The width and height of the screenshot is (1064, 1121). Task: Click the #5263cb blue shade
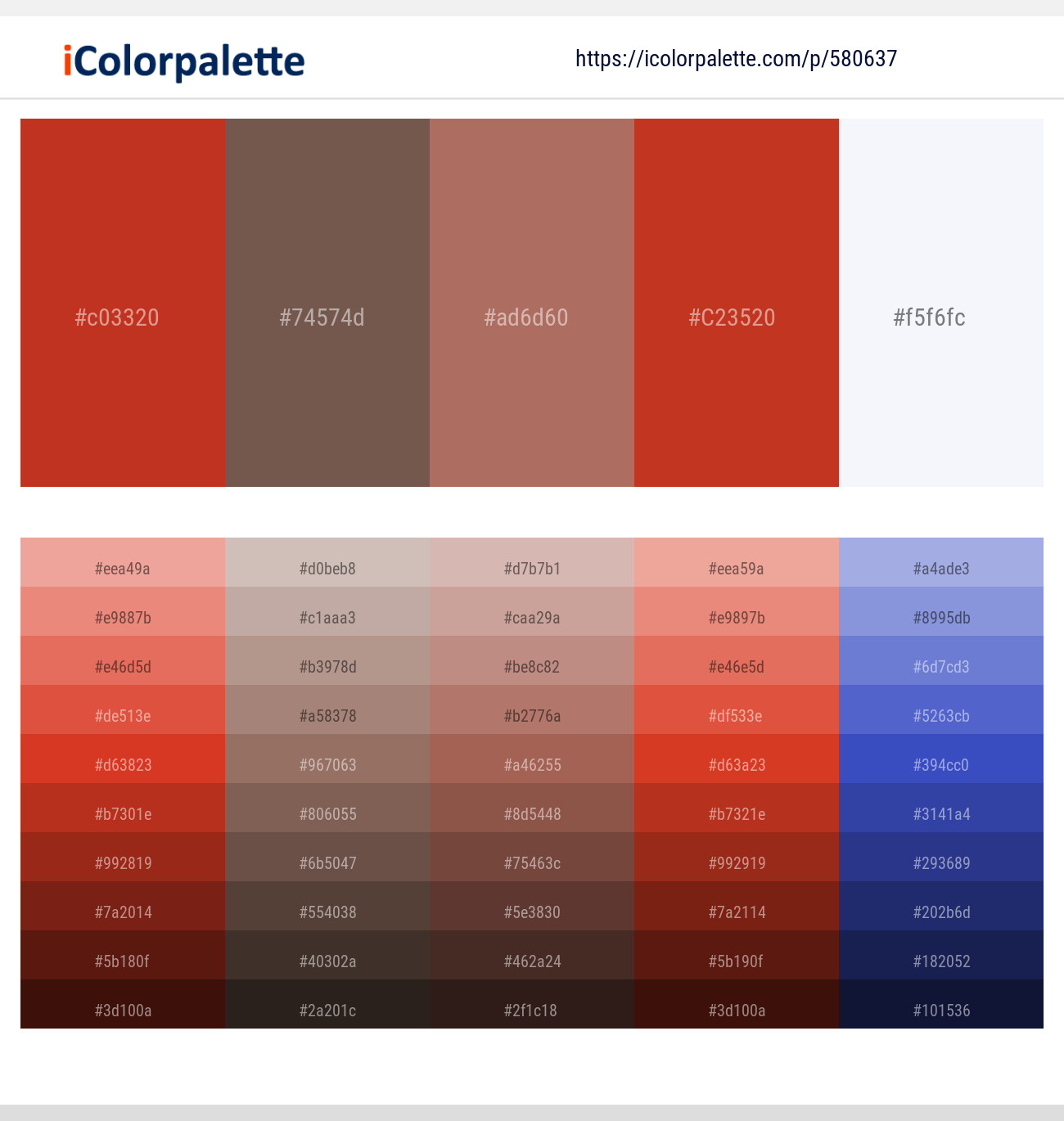click(x=941, y=709)
